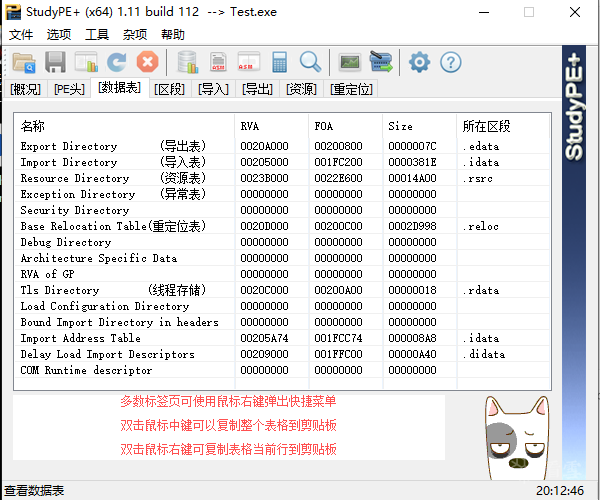Click the 查看数据表 status bar text
600x500 pixels.
point(34,491)
